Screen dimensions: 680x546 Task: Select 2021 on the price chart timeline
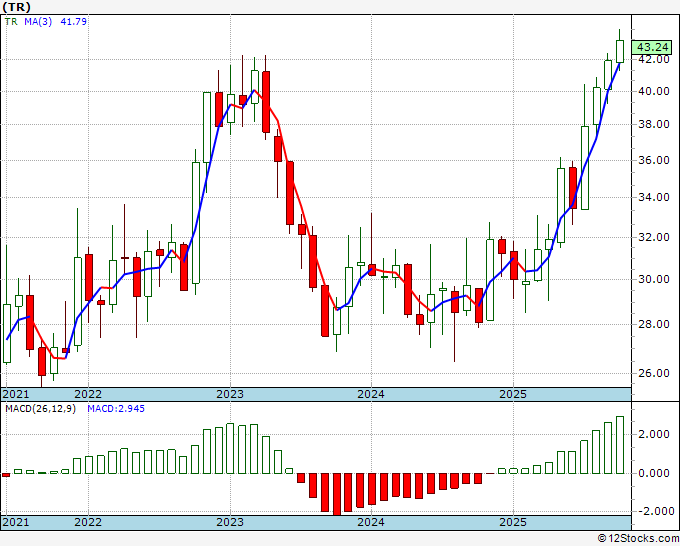[x=16, y=394]
